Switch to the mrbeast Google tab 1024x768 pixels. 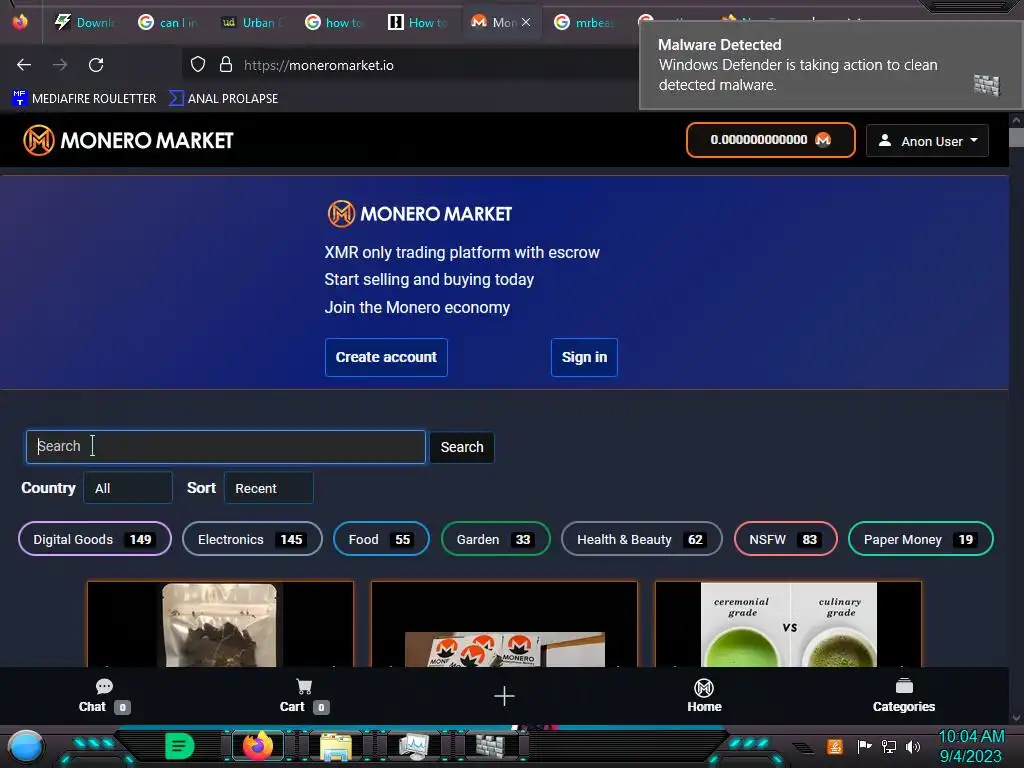584,22
